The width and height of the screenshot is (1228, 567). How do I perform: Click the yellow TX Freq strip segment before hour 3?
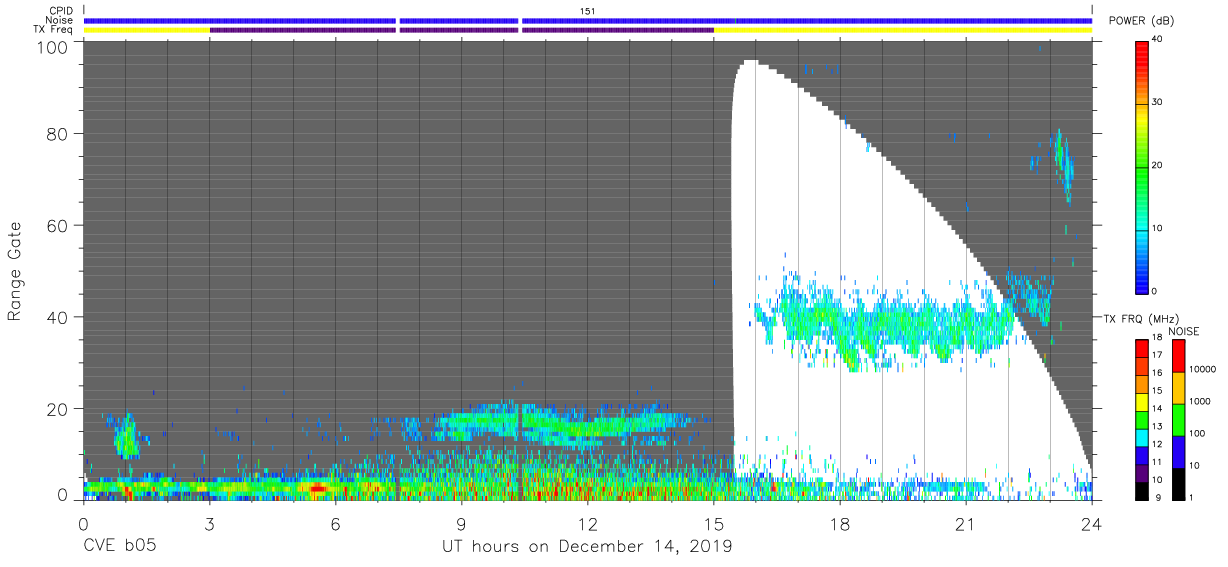pyautogui.click(x=147, y=30)
